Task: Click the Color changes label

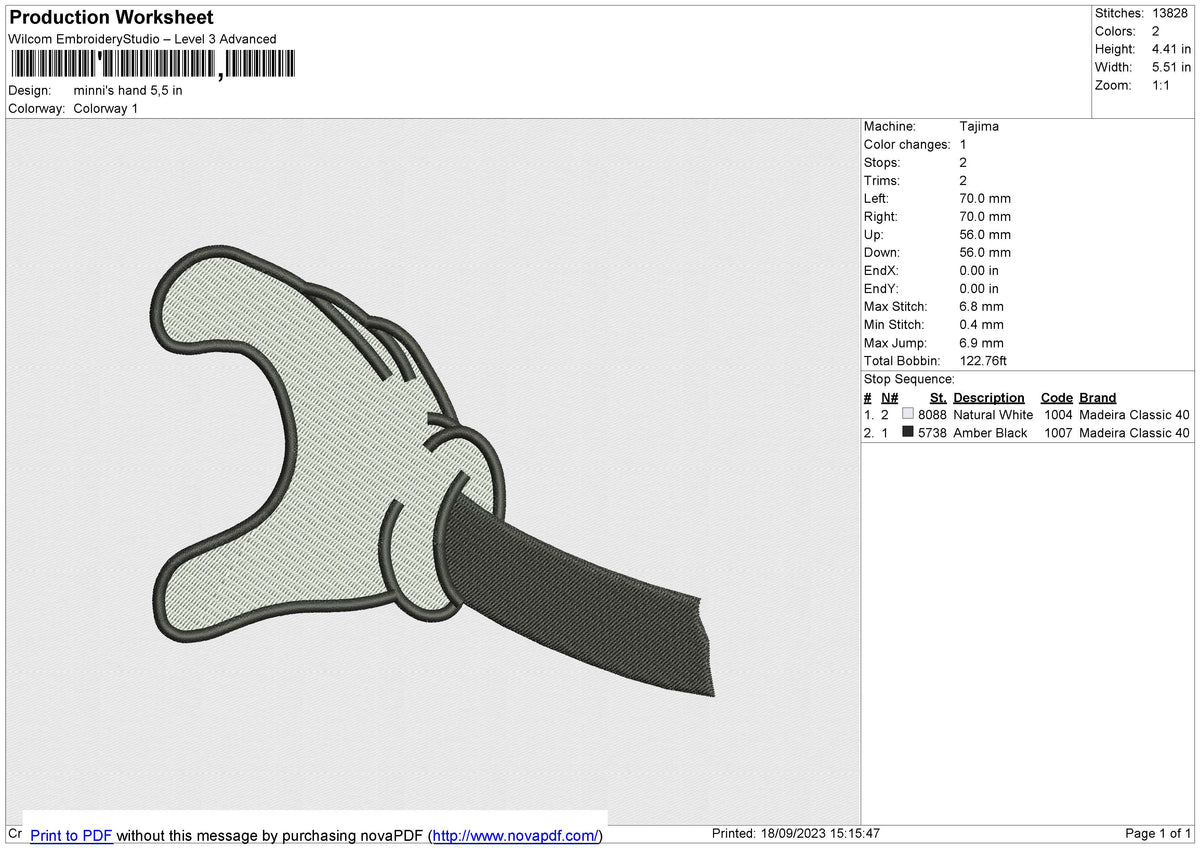Action: pos(907,144)
